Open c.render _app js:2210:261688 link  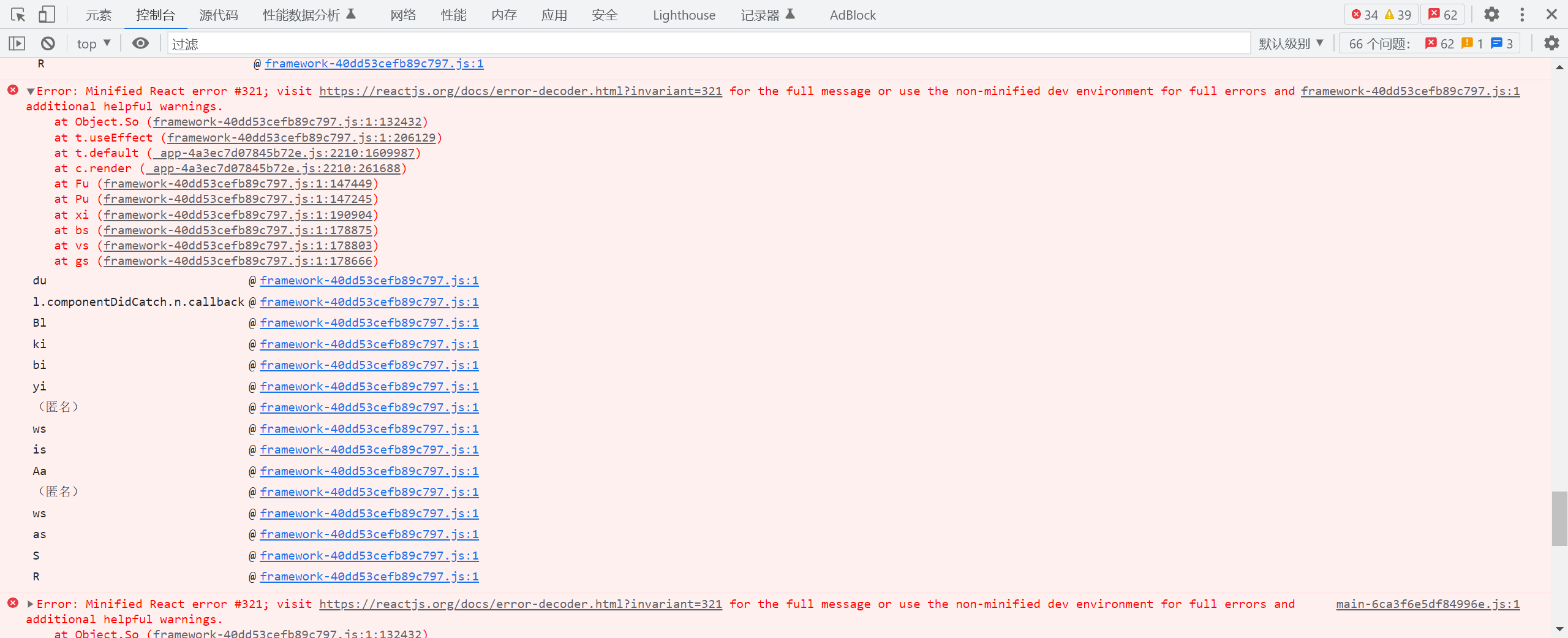pos(273,169)
